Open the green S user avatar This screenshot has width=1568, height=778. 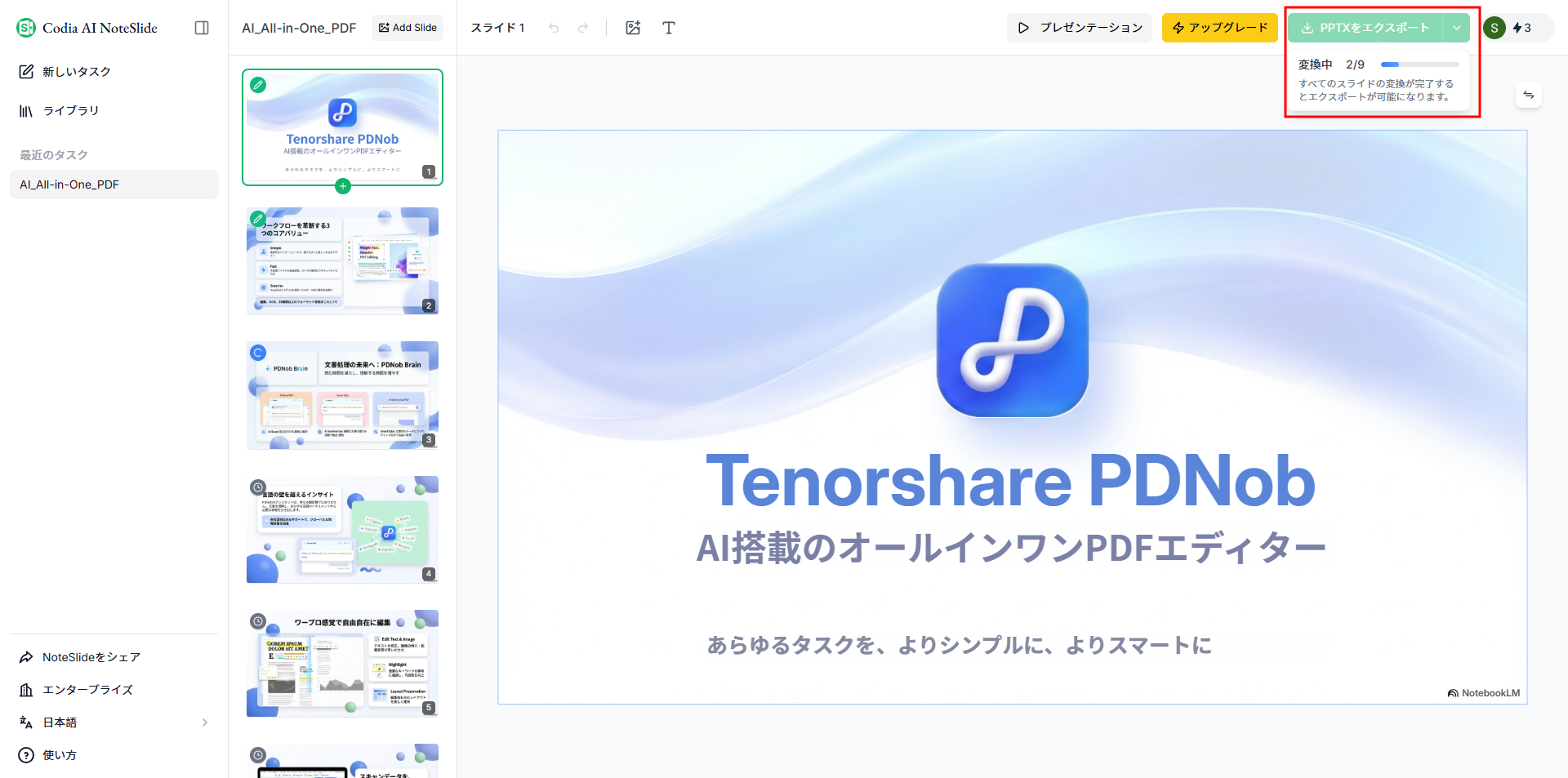[x=1494, y=28]
